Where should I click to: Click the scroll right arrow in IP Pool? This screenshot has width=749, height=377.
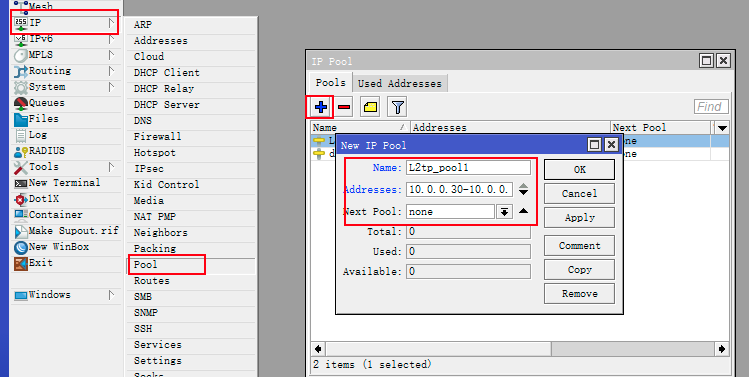pos(722,349)
